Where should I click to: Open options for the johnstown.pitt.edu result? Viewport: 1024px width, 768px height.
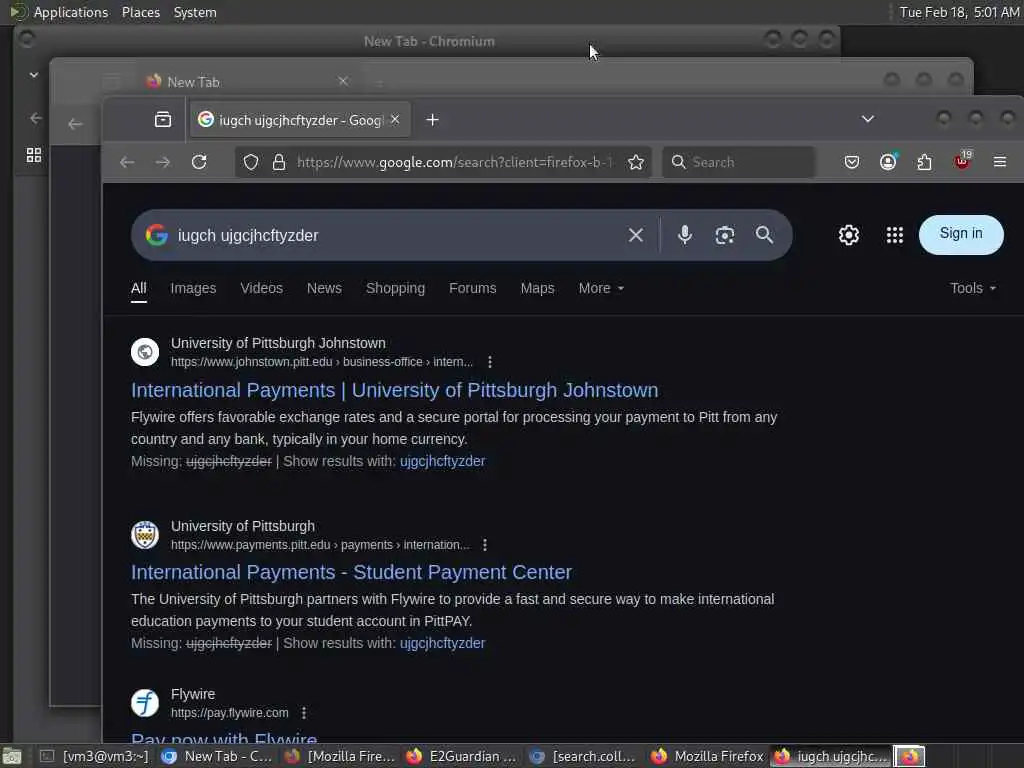490,362
